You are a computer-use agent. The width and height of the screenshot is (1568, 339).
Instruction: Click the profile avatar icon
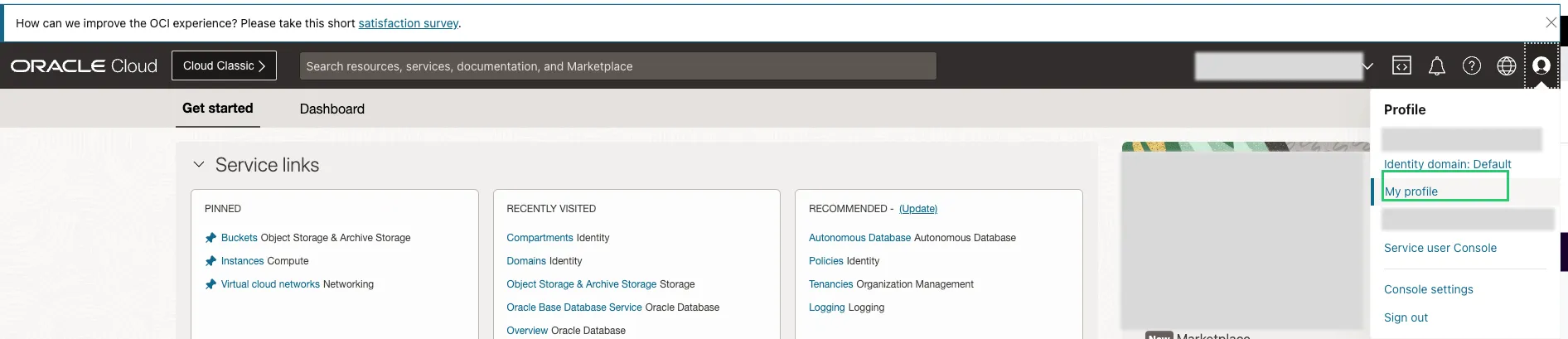[x=1541, y=65]
